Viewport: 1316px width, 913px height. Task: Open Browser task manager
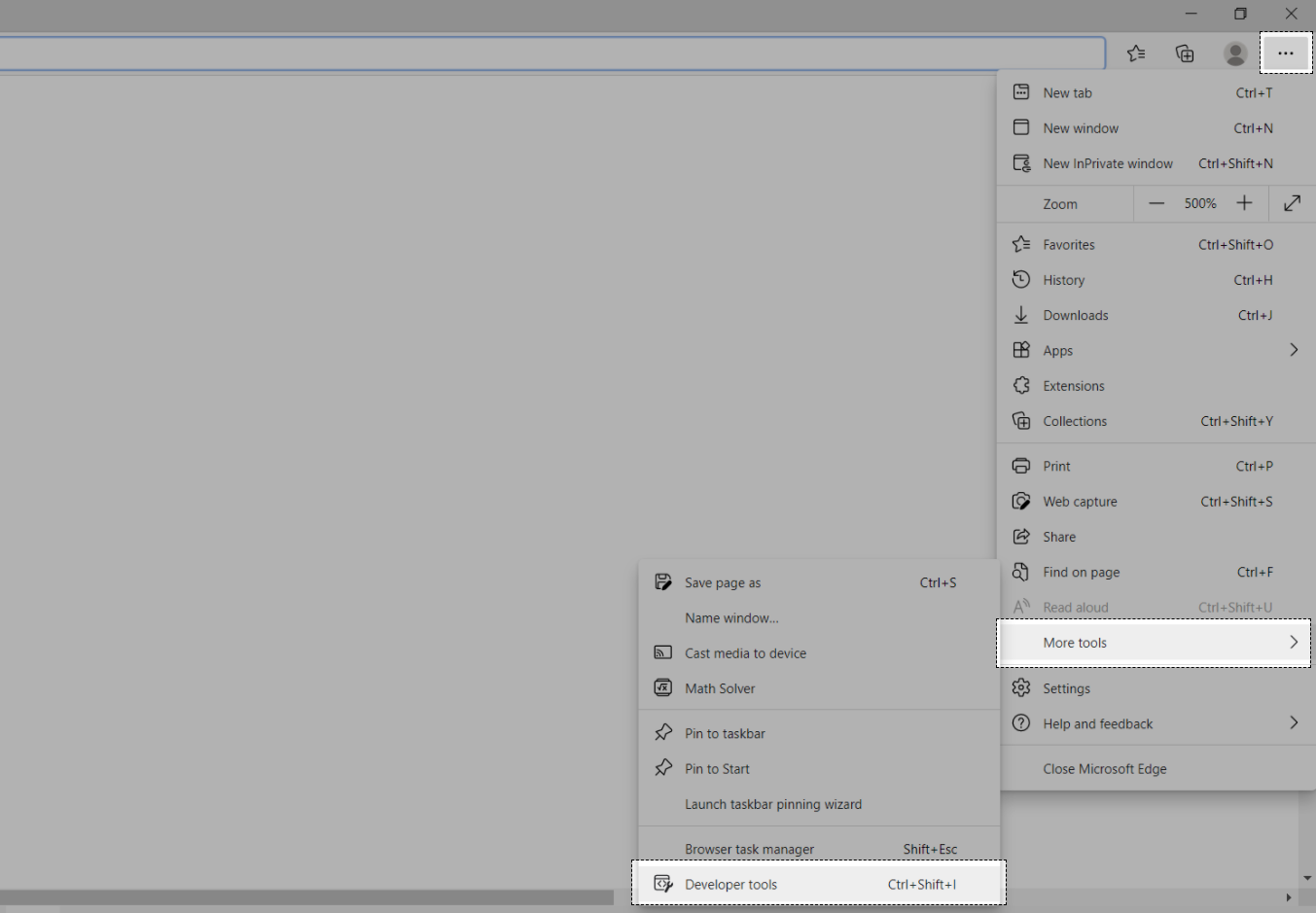point(749,849)
